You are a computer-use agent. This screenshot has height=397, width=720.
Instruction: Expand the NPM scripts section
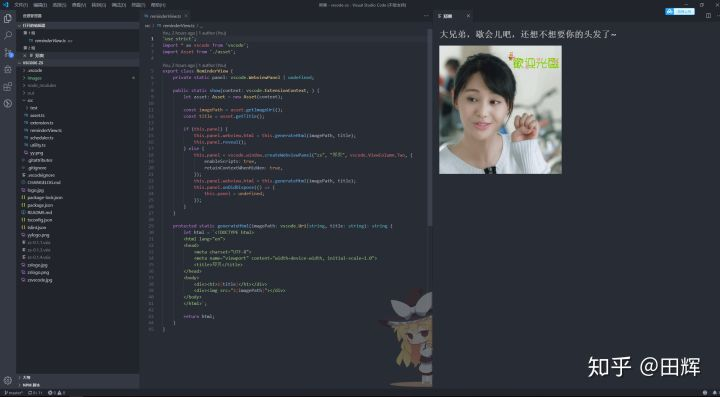coord(31,385)
